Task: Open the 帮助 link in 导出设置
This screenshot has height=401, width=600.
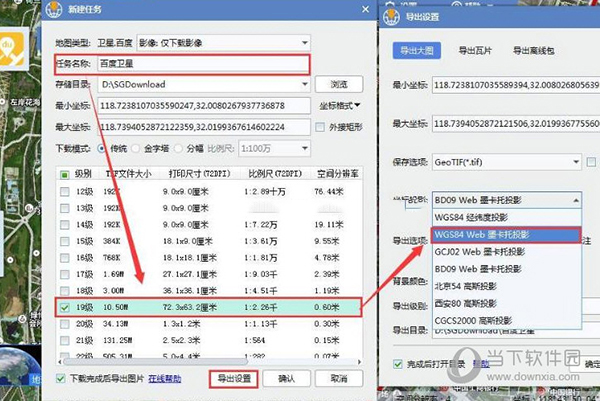Action: click(x=481, y=364)
